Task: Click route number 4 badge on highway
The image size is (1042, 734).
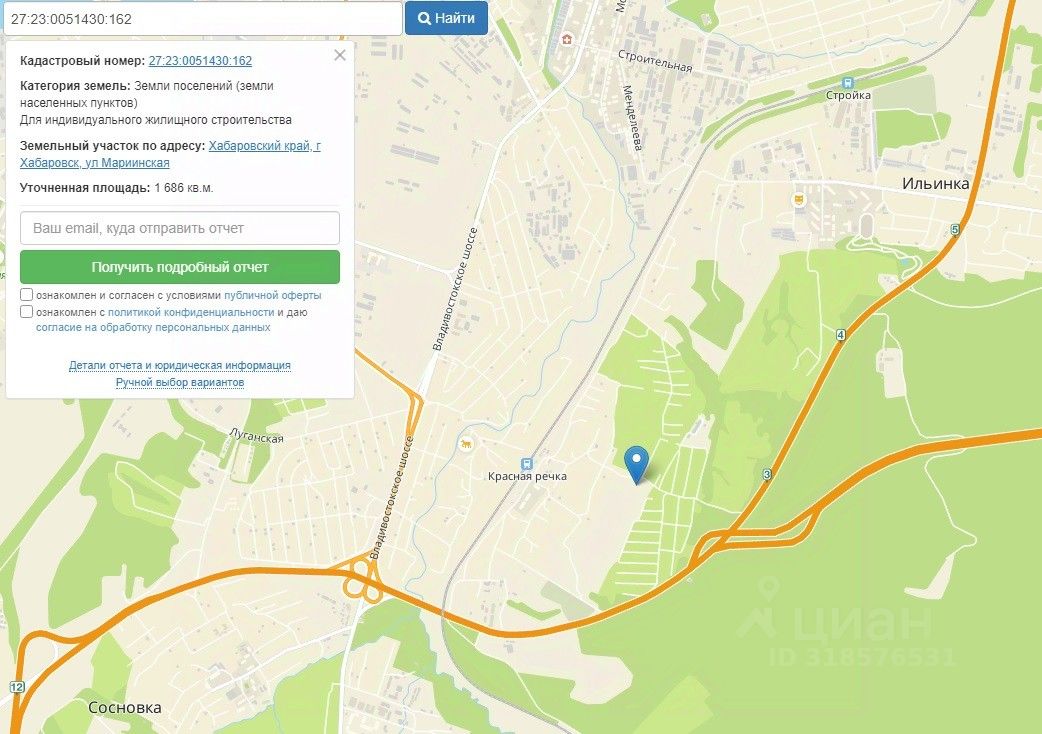Action: (841, 335)
